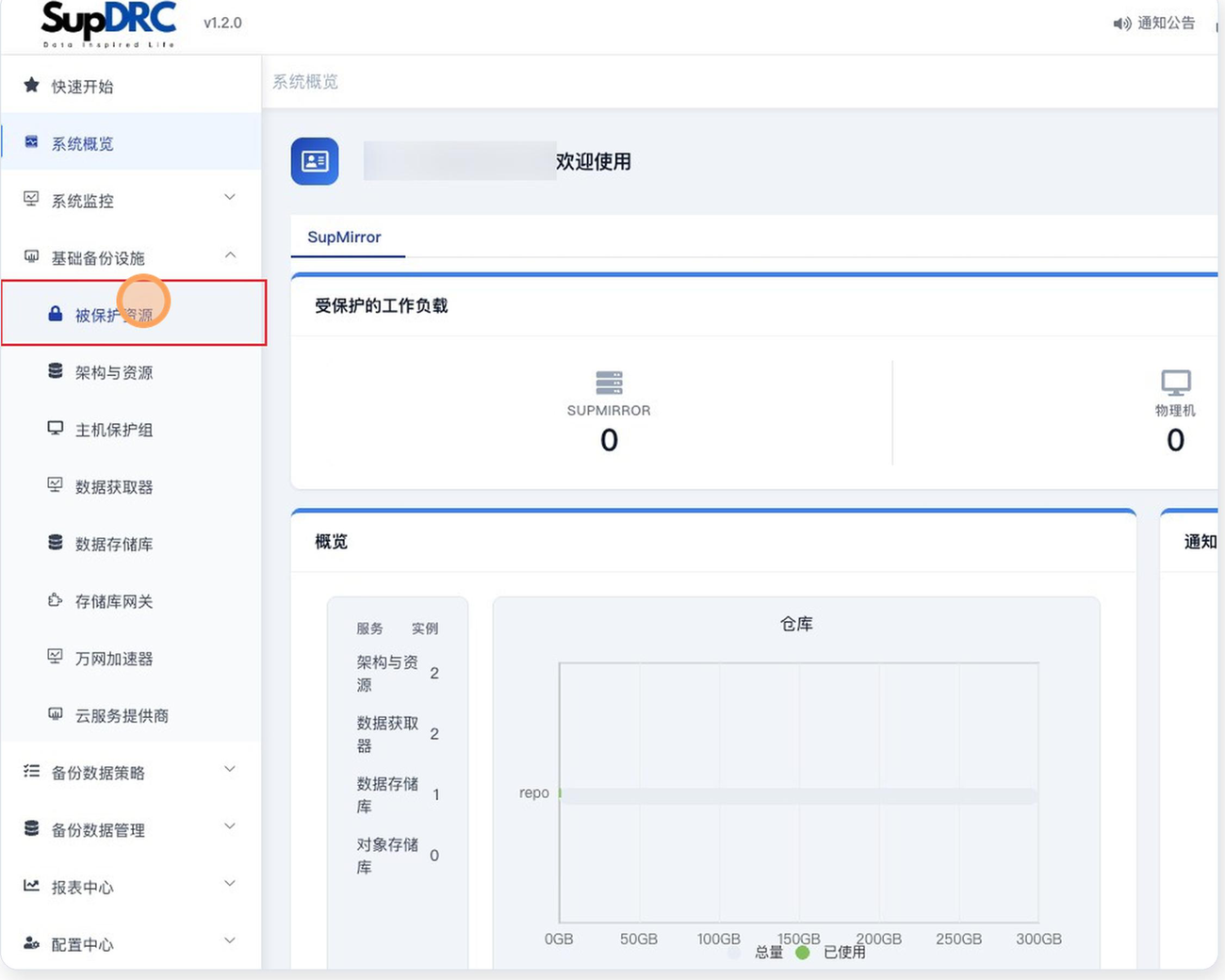
Task: Select 系统概览 in the sidebar
Action: (131, 143)
